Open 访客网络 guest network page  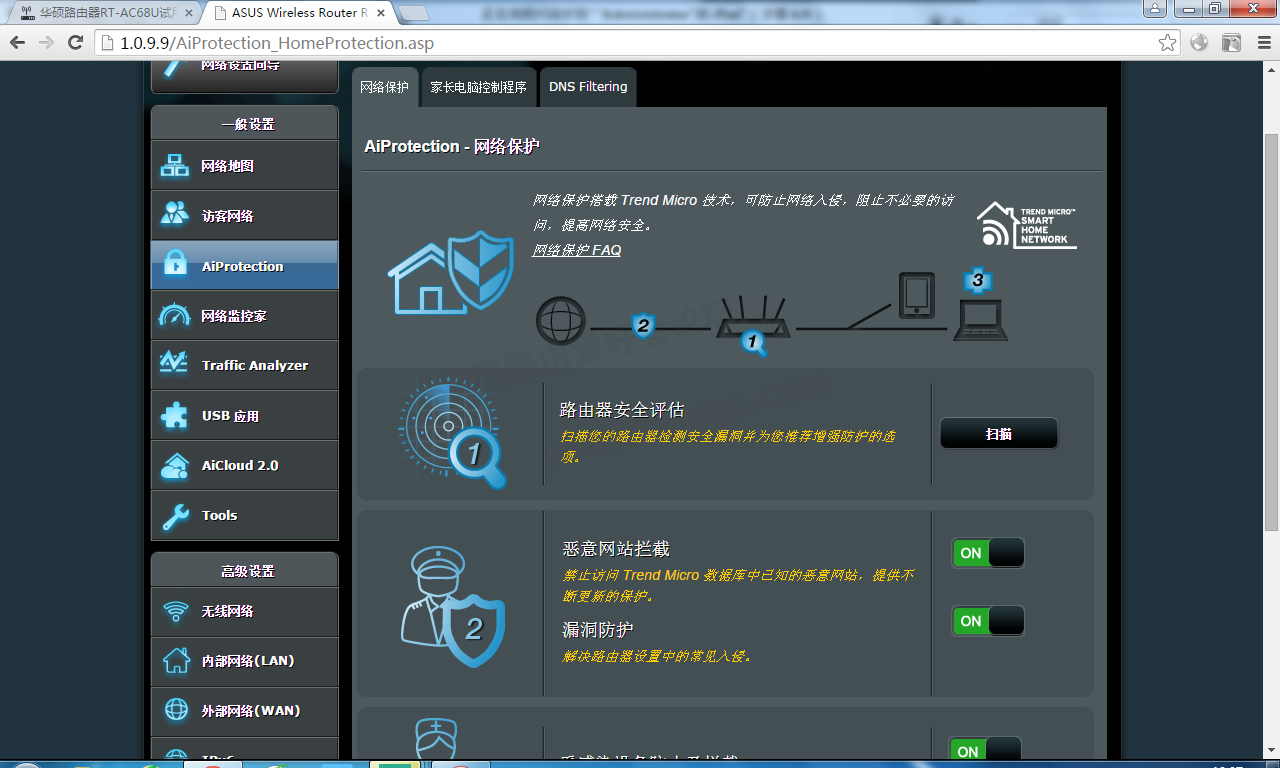(x=244, y=216)
